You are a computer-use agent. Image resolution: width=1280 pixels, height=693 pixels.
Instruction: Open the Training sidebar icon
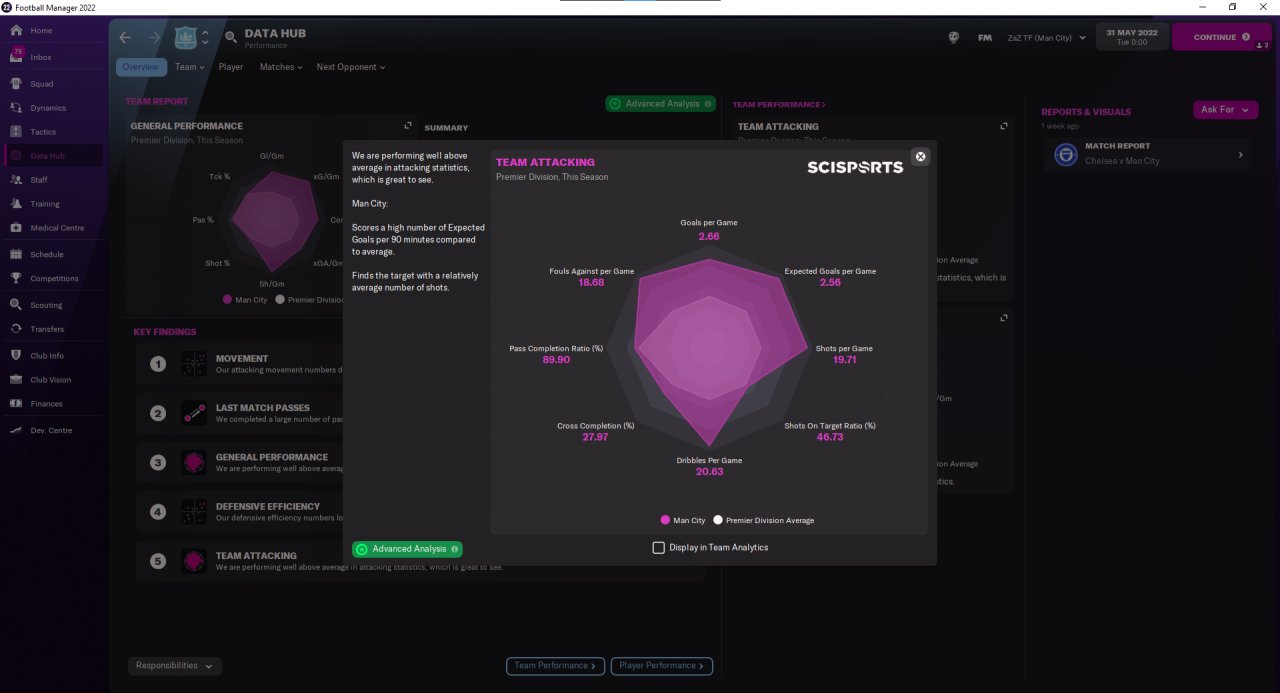[16, 204]
